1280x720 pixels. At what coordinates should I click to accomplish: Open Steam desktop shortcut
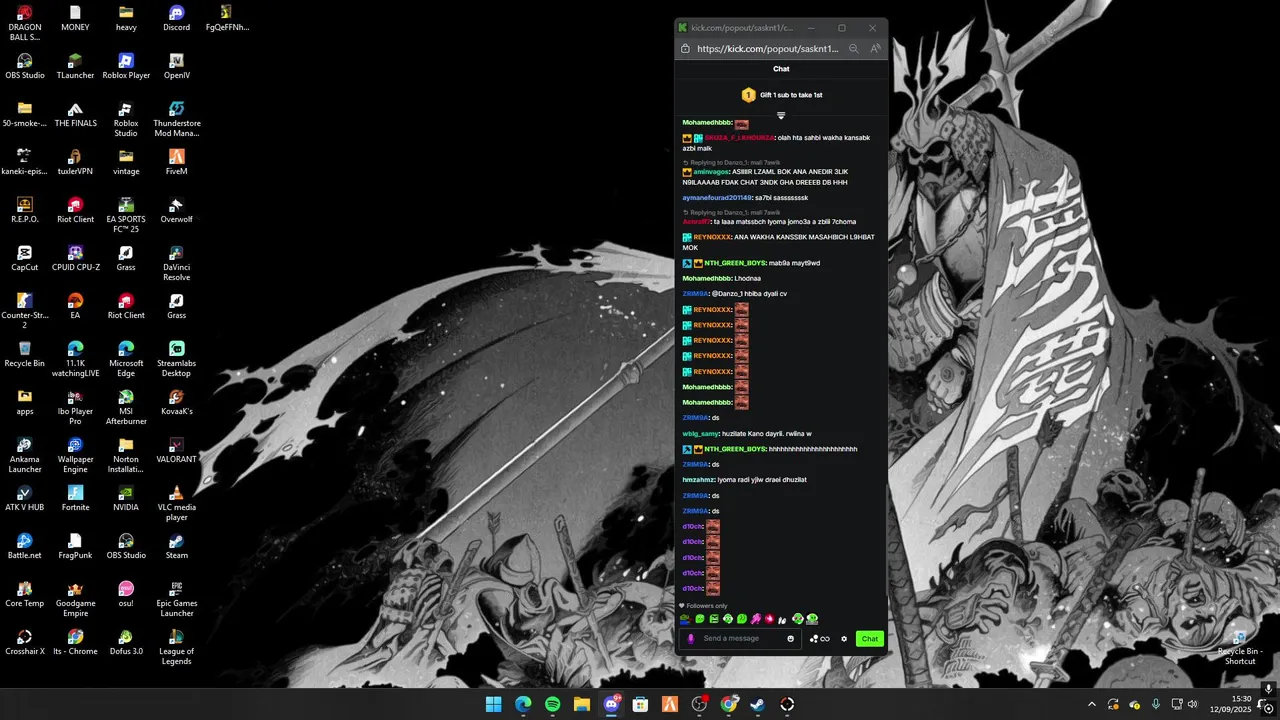click(x=176, y=546)
